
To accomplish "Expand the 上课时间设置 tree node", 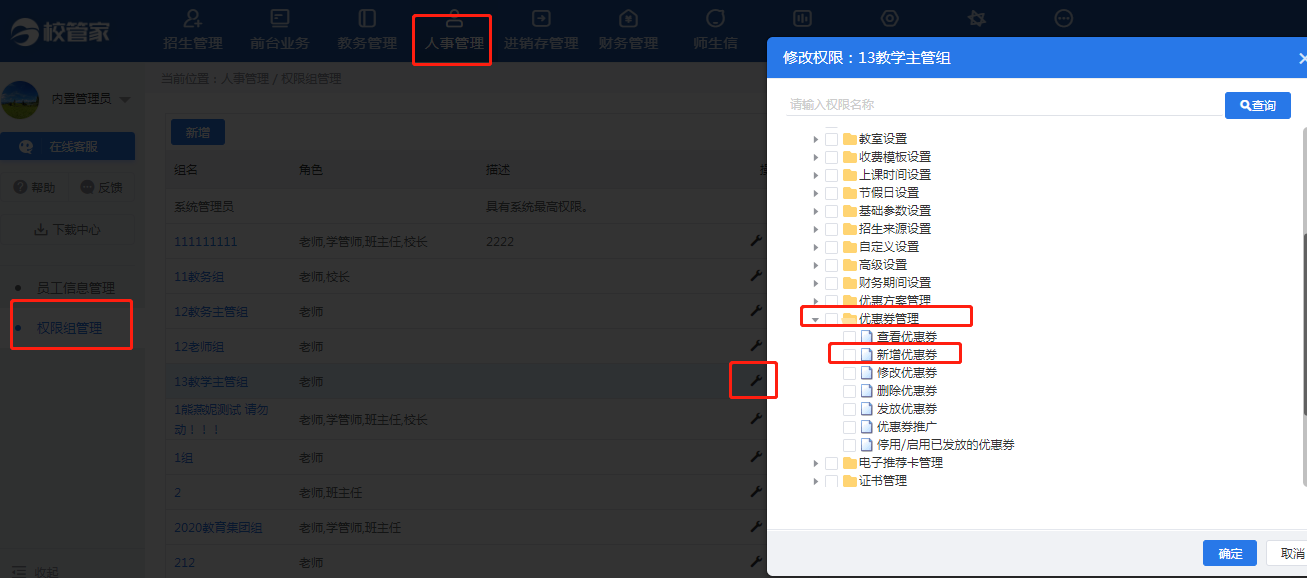I will tap(816, 175).
